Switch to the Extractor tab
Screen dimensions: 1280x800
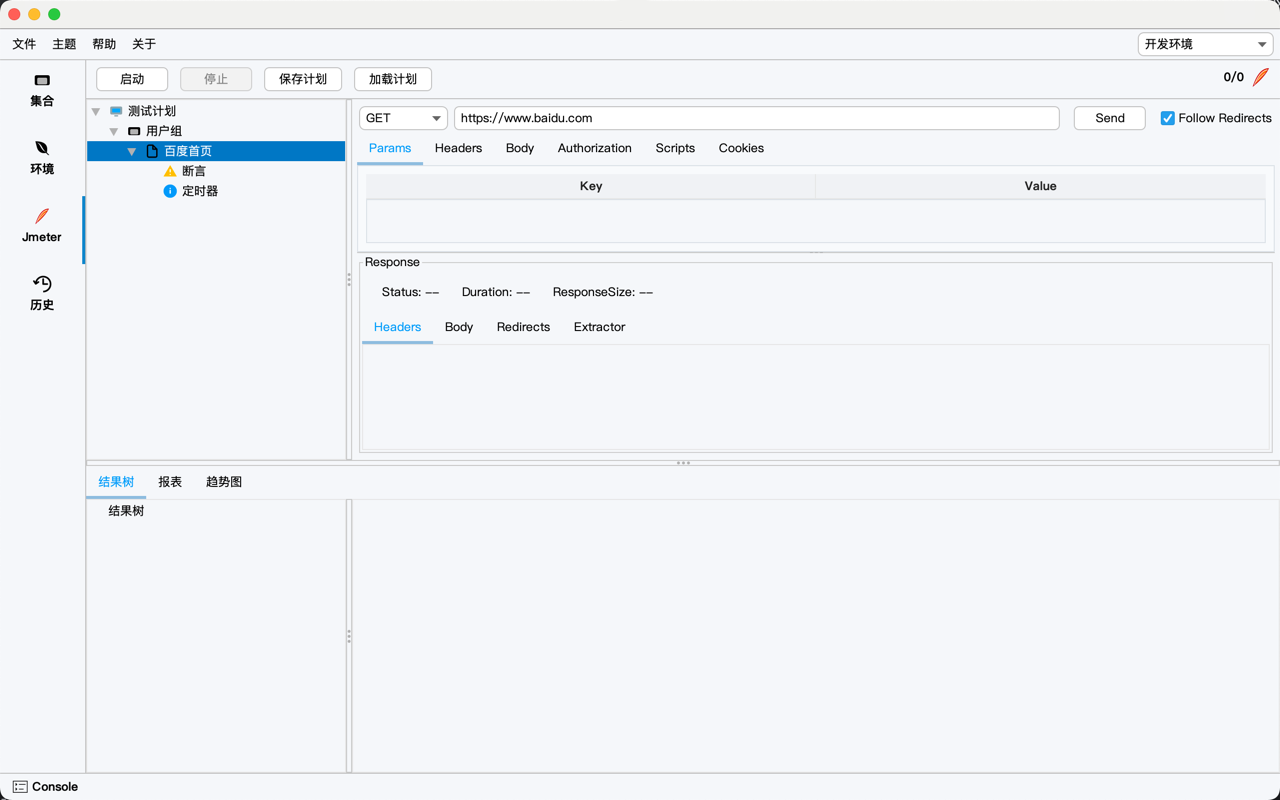point(600,327)
